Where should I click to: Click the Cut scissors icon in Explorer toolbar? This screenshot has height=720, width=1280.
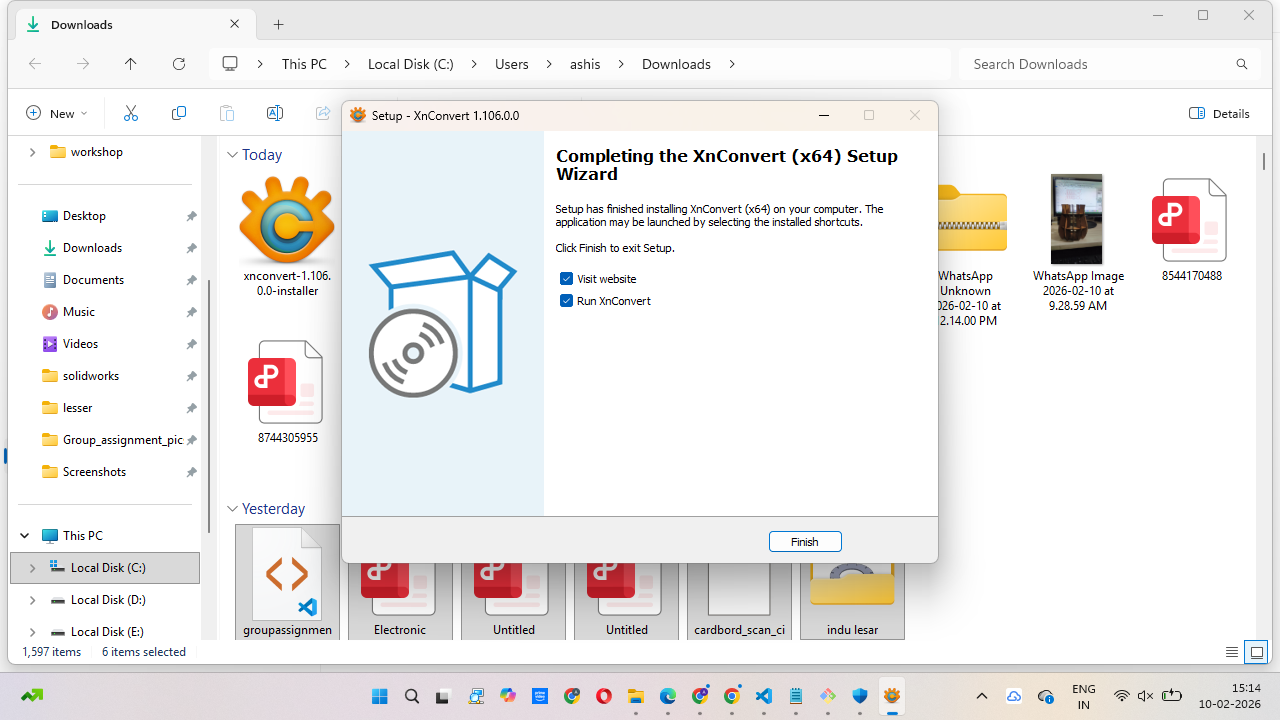click(131, 113)
